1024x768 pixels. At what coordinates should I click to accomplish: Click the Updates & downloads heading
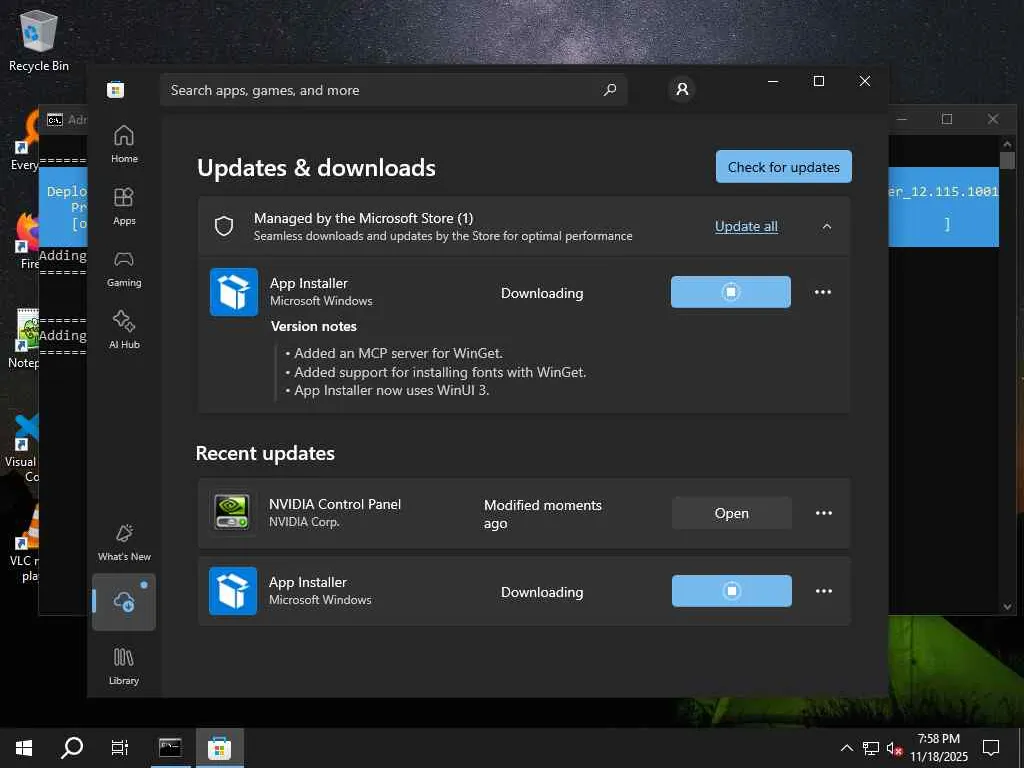click(316, 168)
